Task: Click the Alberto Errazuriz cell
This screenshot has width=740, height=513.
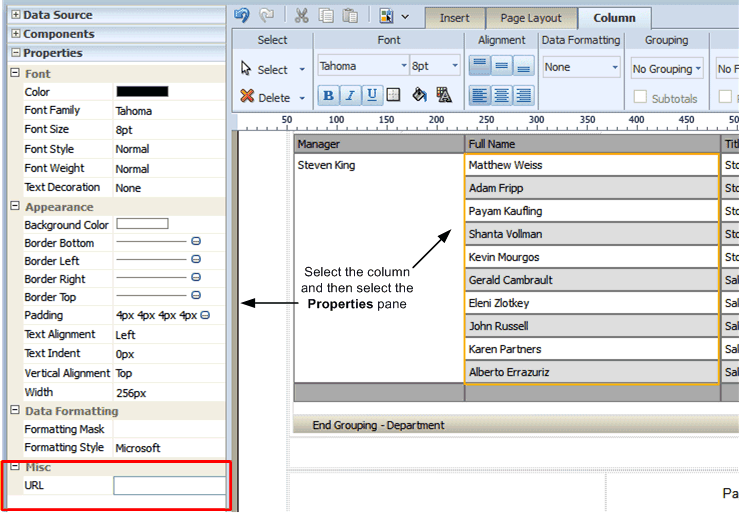Action: (592, 372)
